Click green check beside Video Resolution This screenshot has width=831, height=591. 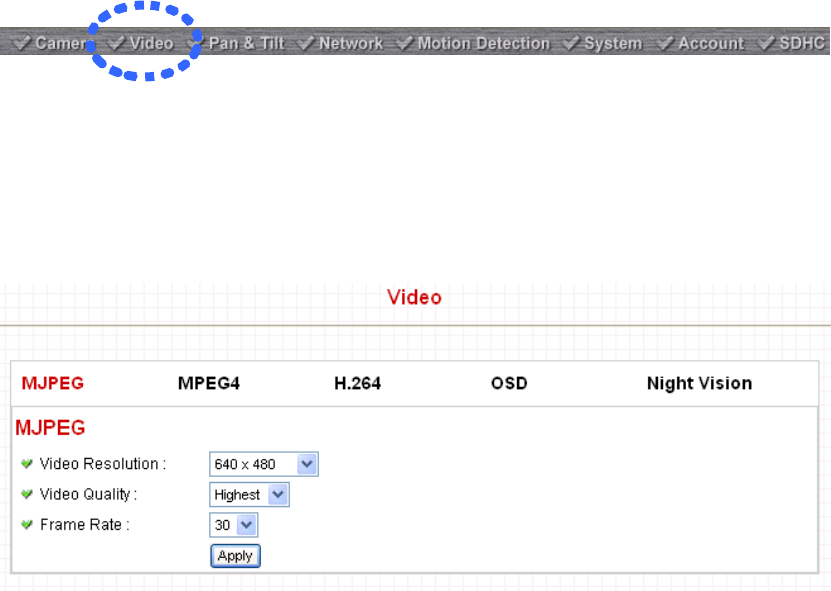pyautogui.click(x=26, y=464)
